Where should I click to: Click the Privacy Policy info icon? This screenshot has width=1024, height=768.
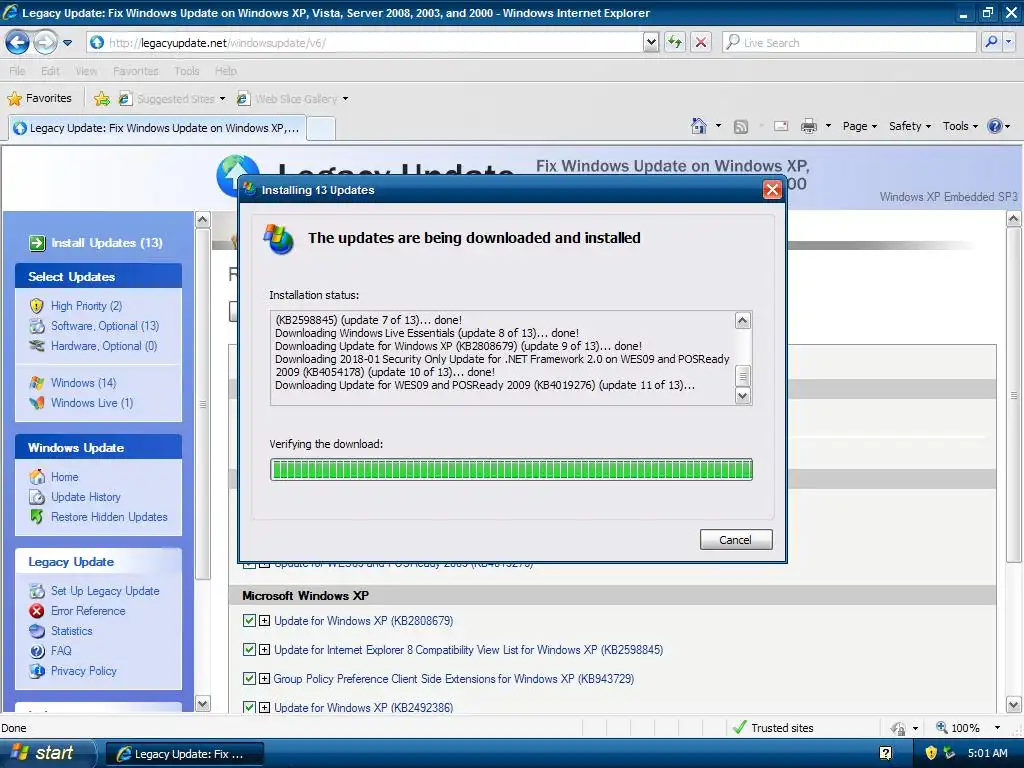(x=37, y=671)
